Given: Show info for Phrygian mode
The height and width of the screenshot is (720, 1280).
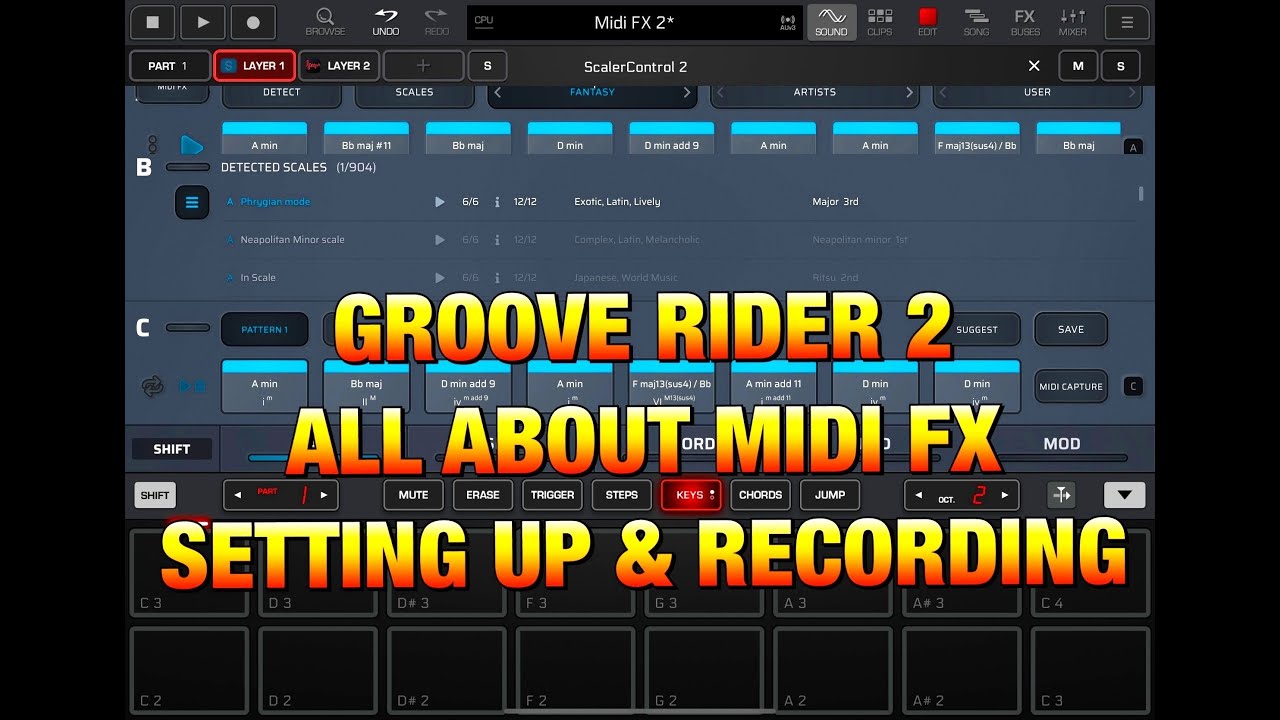Looking at the screenshot, I should (x=497, y=202).
